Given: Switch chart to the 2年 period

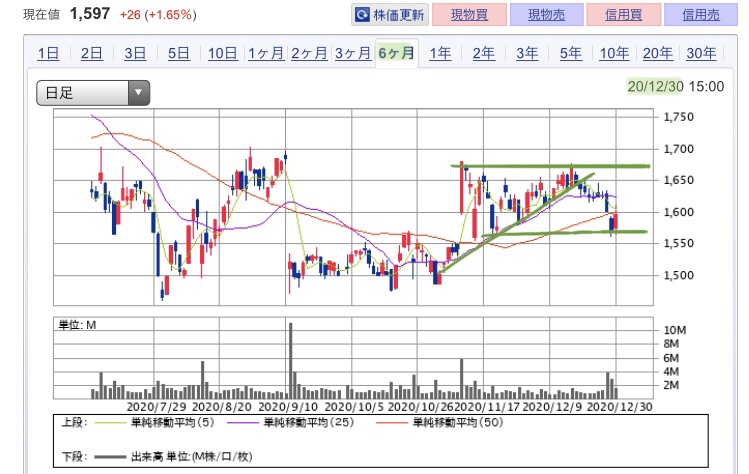Looking at the screenshot, I should click(x=483, y=53).
